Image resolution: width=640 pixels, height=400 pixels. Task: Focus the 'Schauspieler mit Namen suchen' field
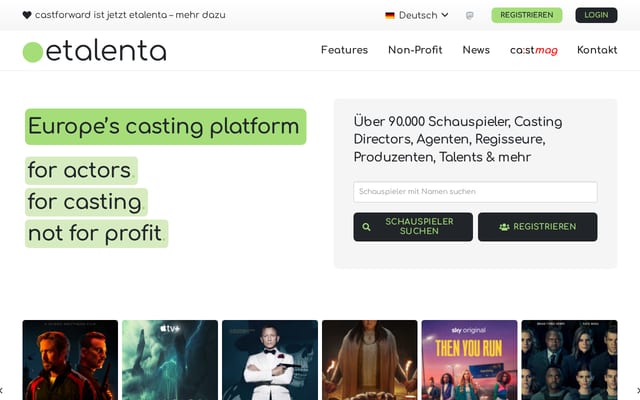pos(475,192)
